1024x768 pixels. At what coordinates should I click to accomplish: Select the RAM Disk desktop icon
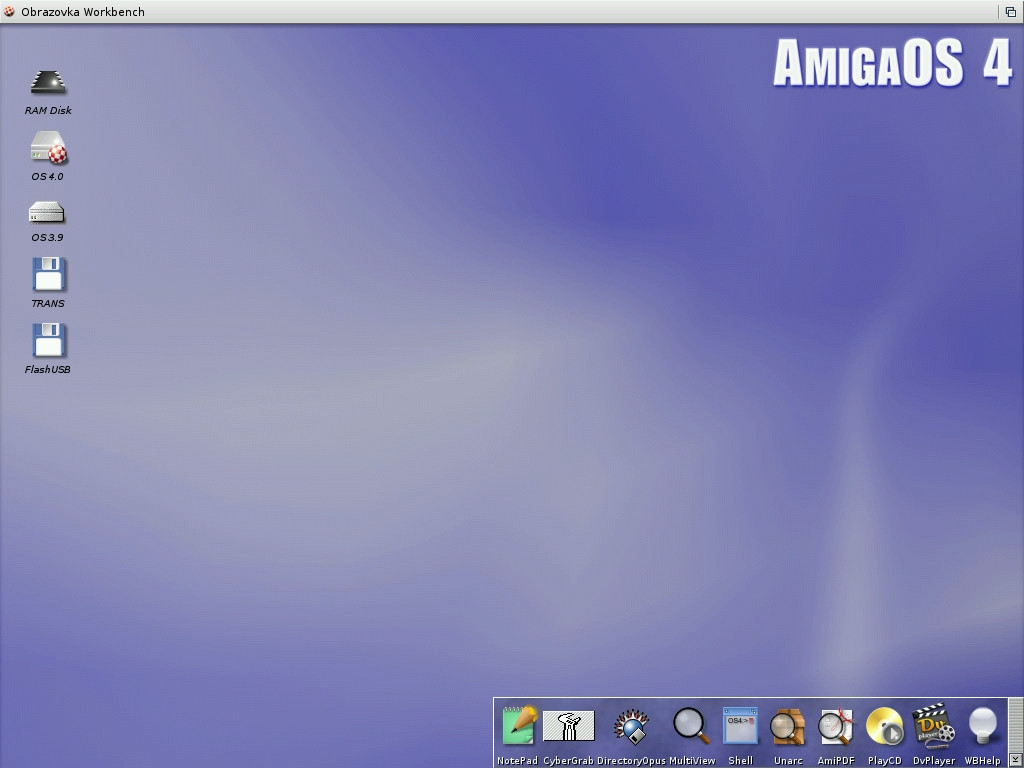(x=48, y=83)
